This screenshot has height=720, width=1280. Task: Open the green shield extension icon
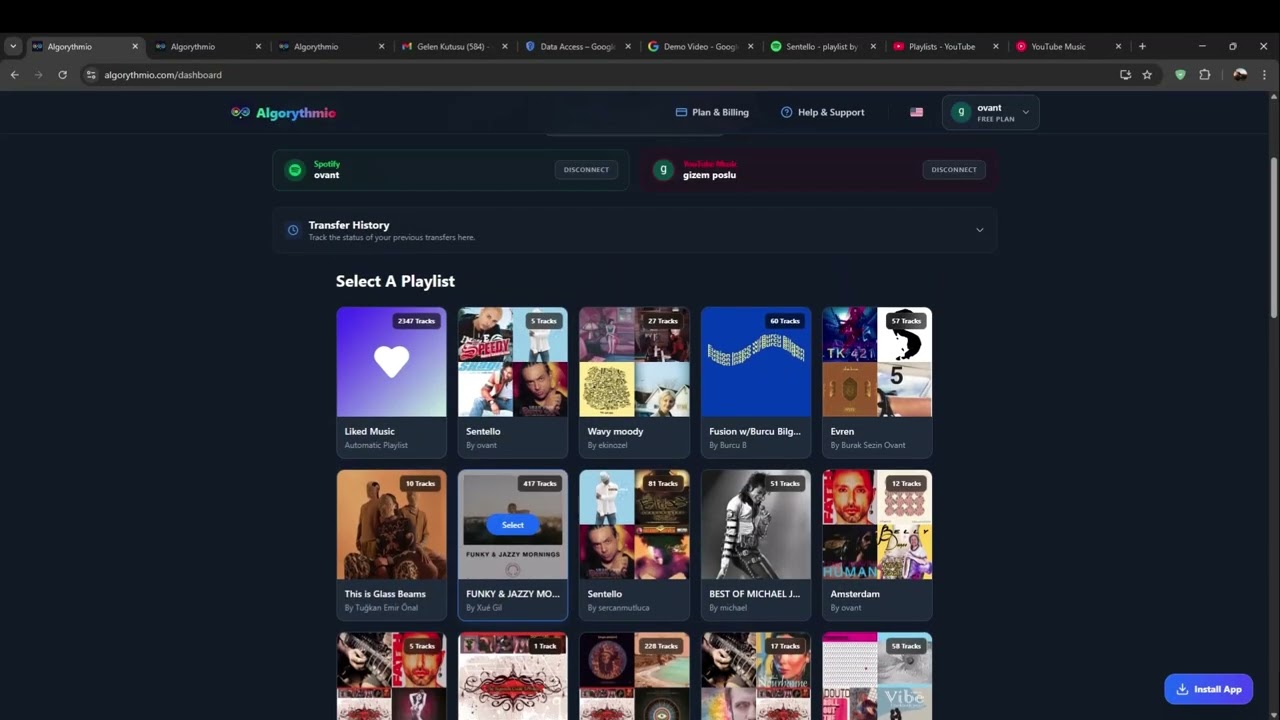[1180, 75]
